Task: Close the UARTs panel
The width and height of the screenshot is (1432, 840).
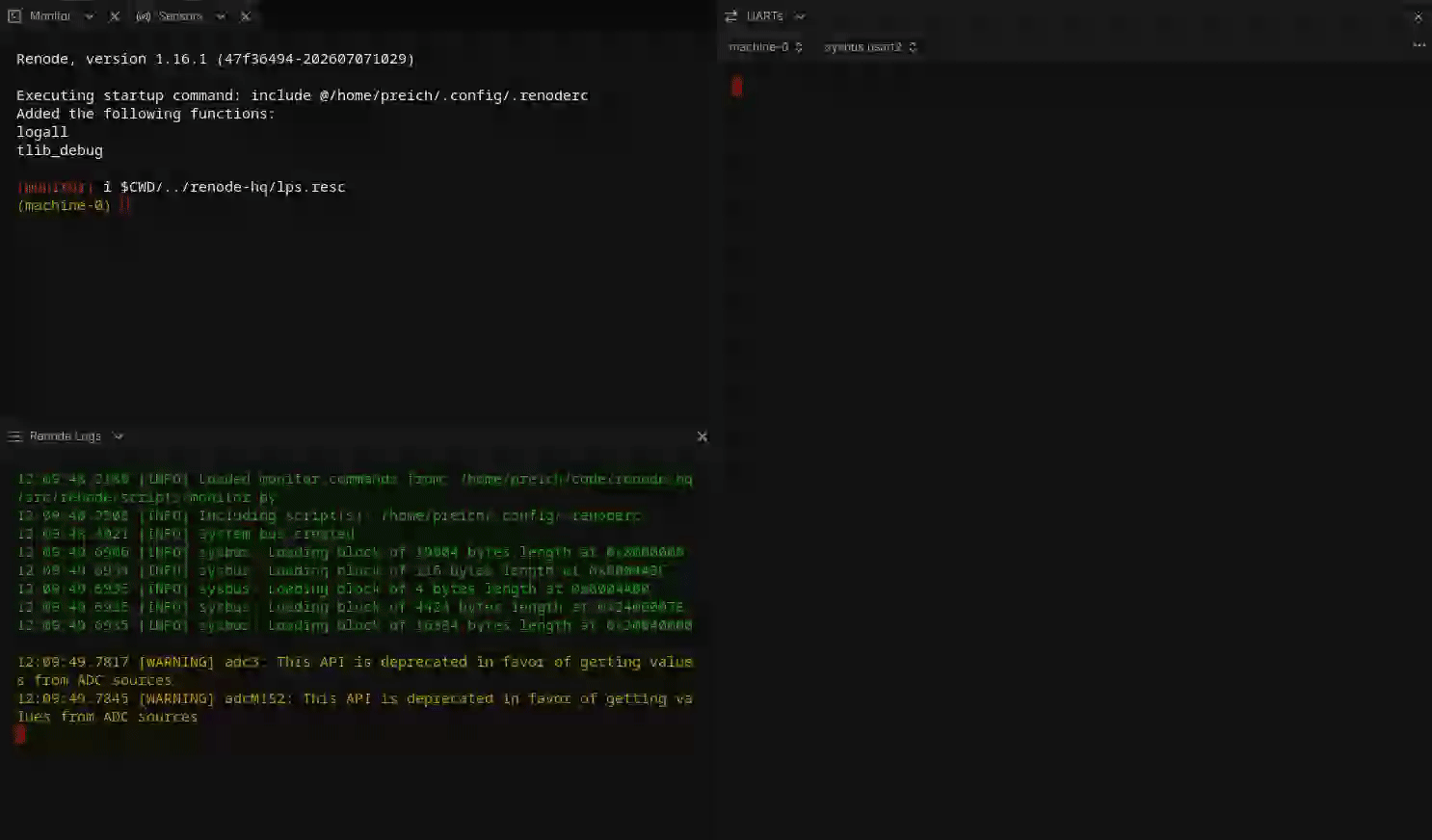Action: 1418,17
